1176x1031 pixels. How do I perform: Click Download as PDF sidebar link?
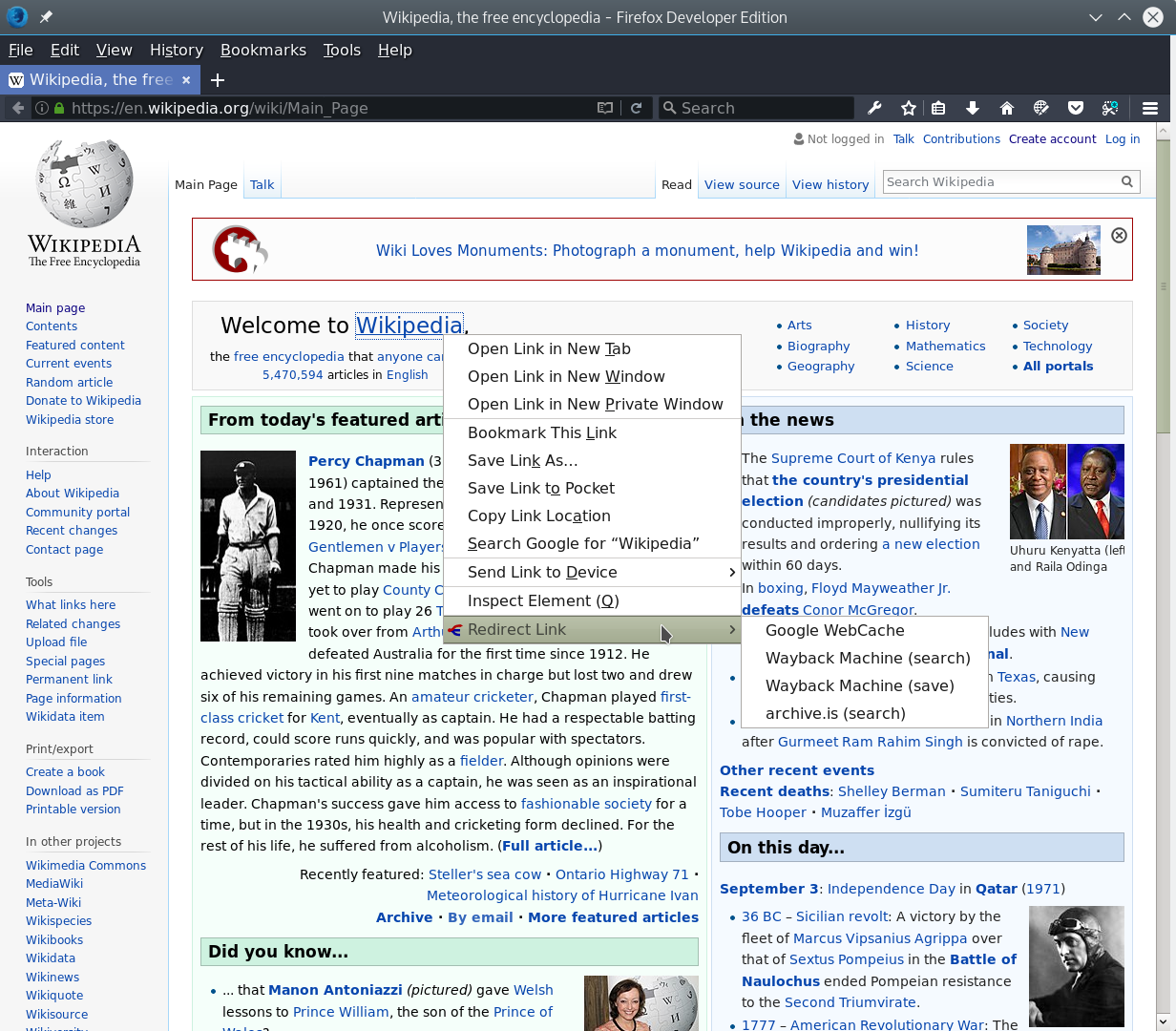(x=74, y=790)
